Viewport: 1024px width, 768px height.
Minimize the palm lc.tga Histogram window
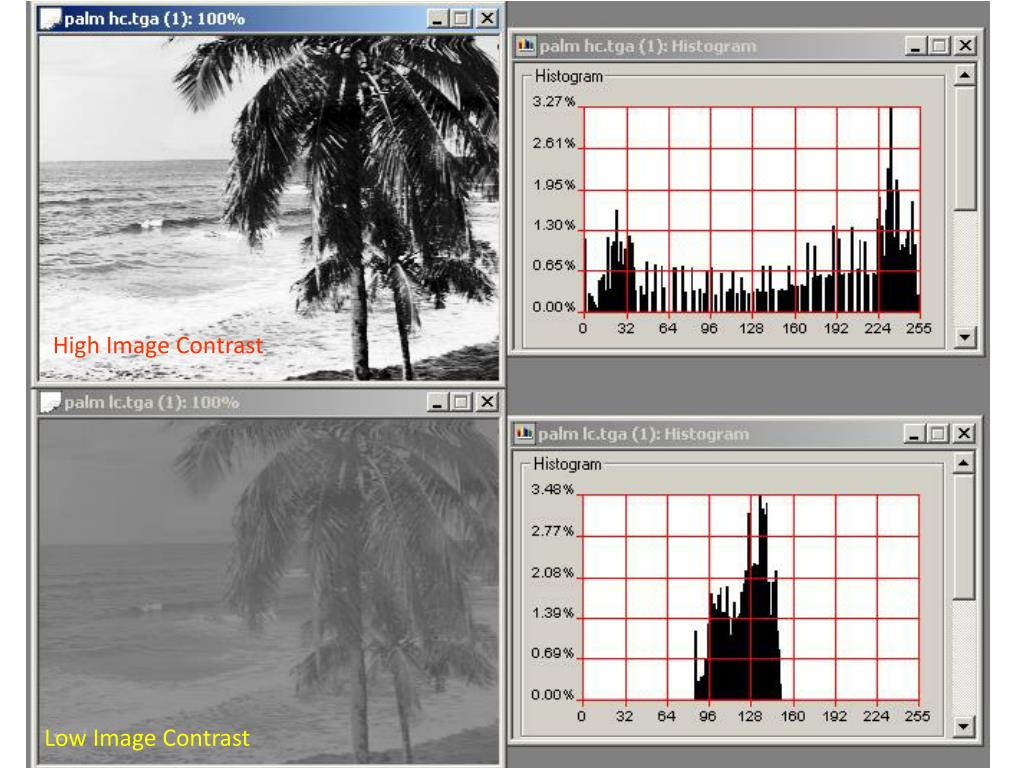914,434
